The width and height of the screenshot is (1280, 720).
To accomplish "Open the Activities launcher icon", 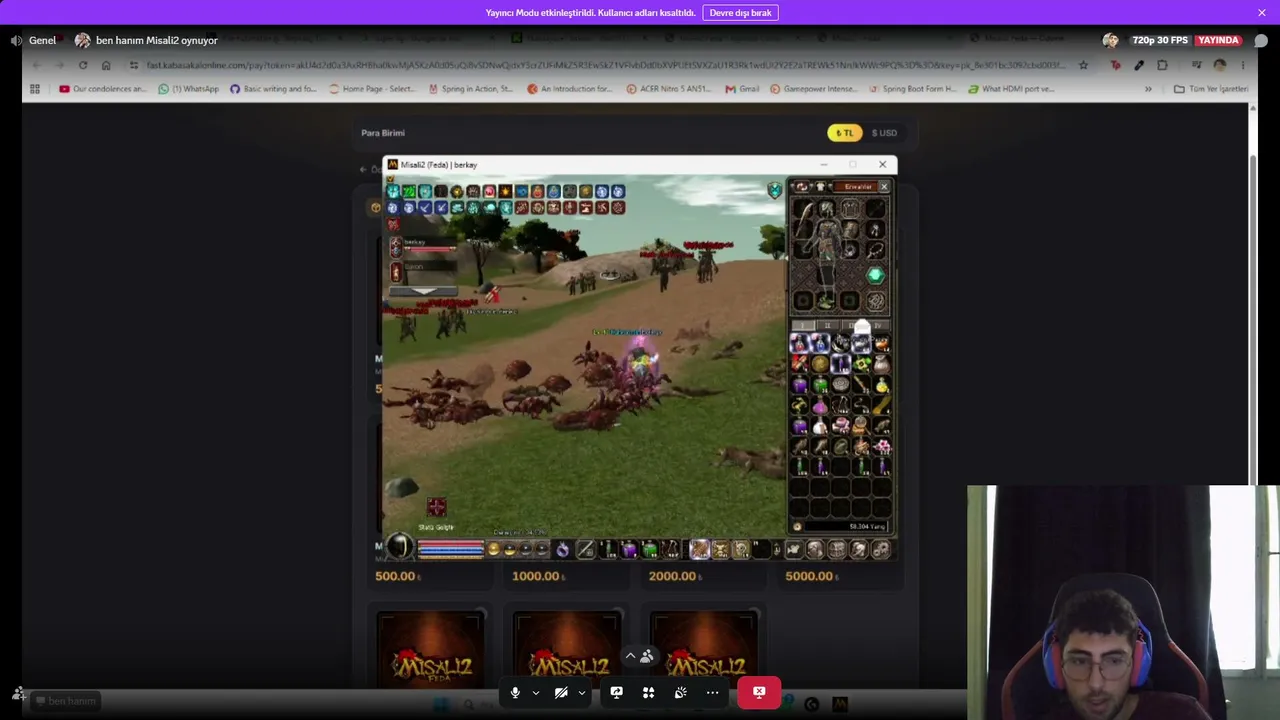I will (x=648, y=692).
